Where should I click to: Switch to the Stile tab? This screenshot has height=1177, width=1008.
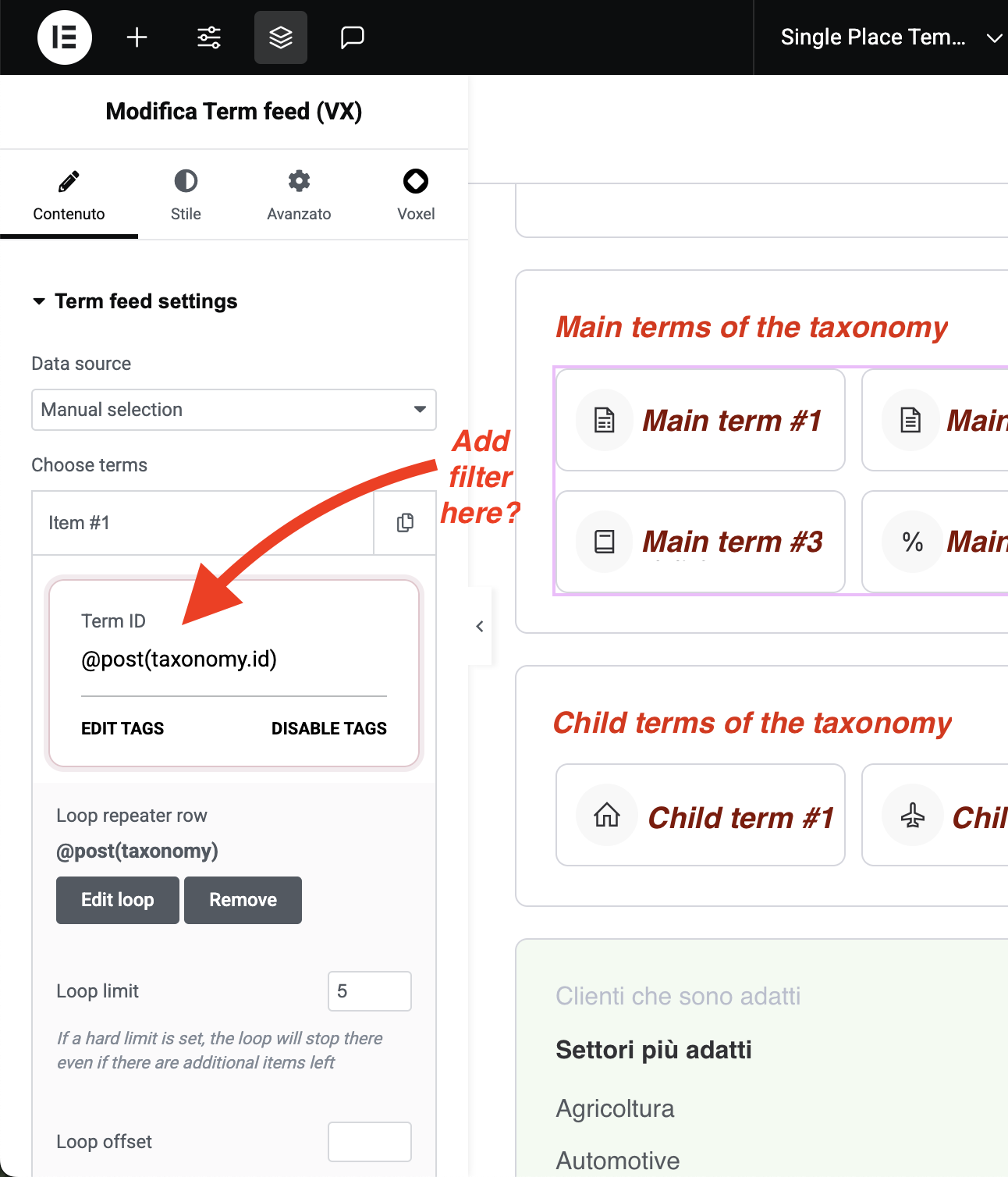(x=186, y=194)
